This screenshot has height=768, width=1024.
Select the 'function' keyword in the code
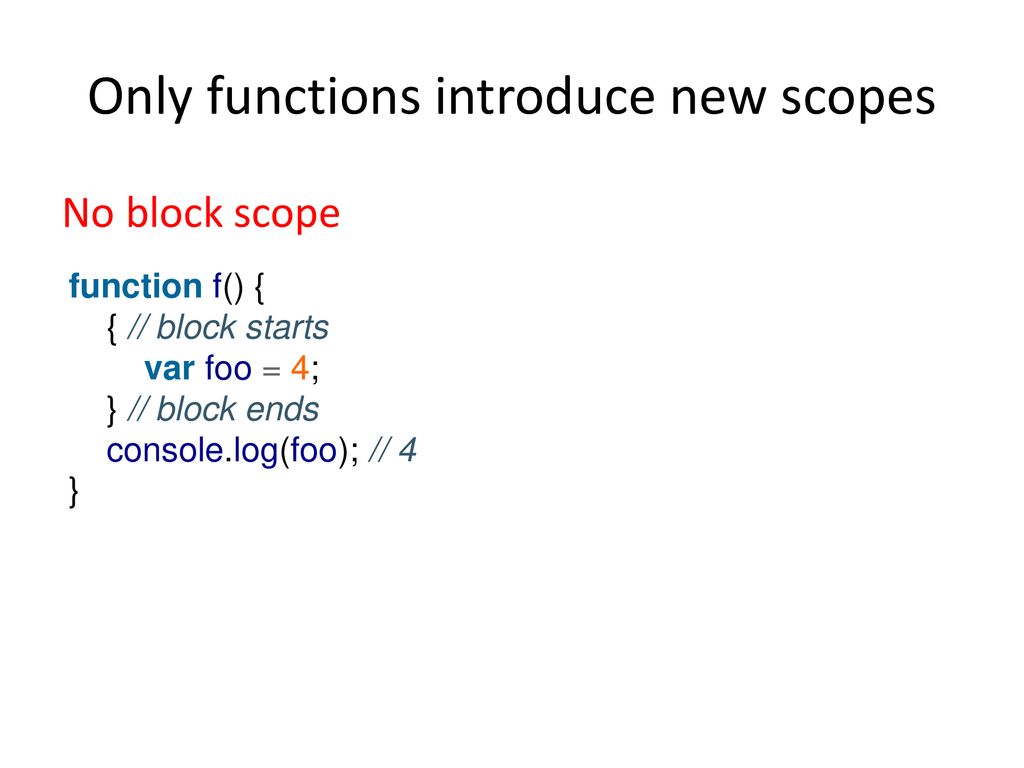[x=136, y=286]
